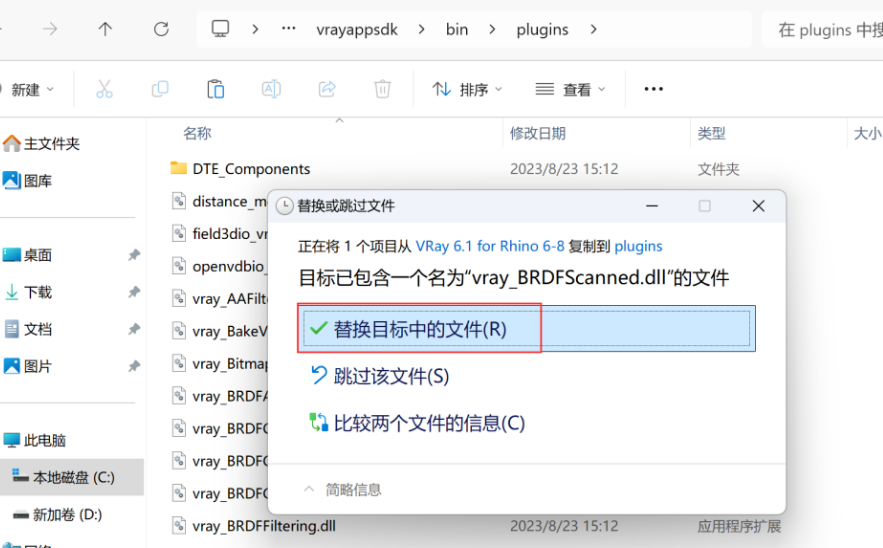Image resolution: width=883 pixels, height=548 pixels.
Task: Click the Forward navigation arrow
Action: point(50,29)
